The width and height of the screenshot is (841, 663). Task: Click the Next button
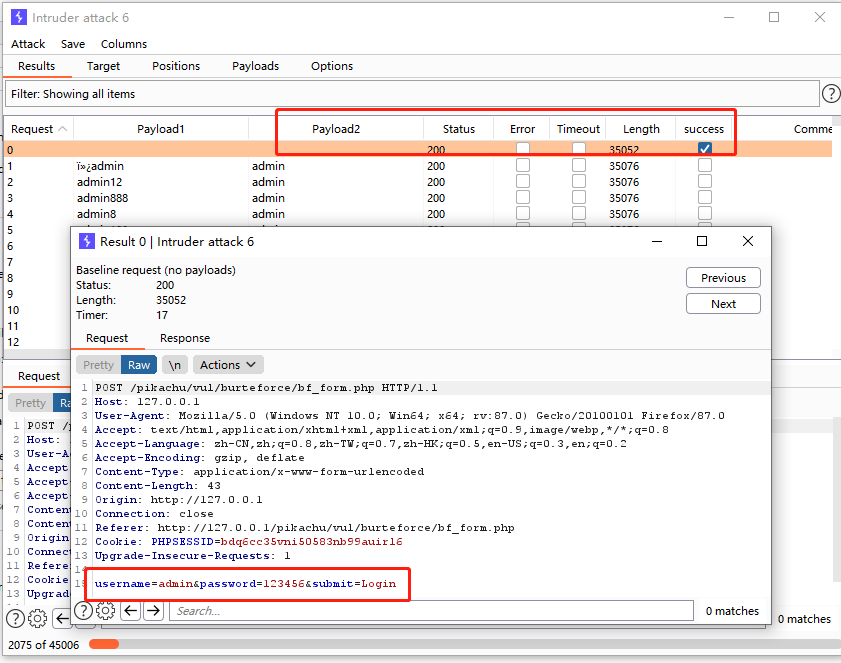(723, 303)
